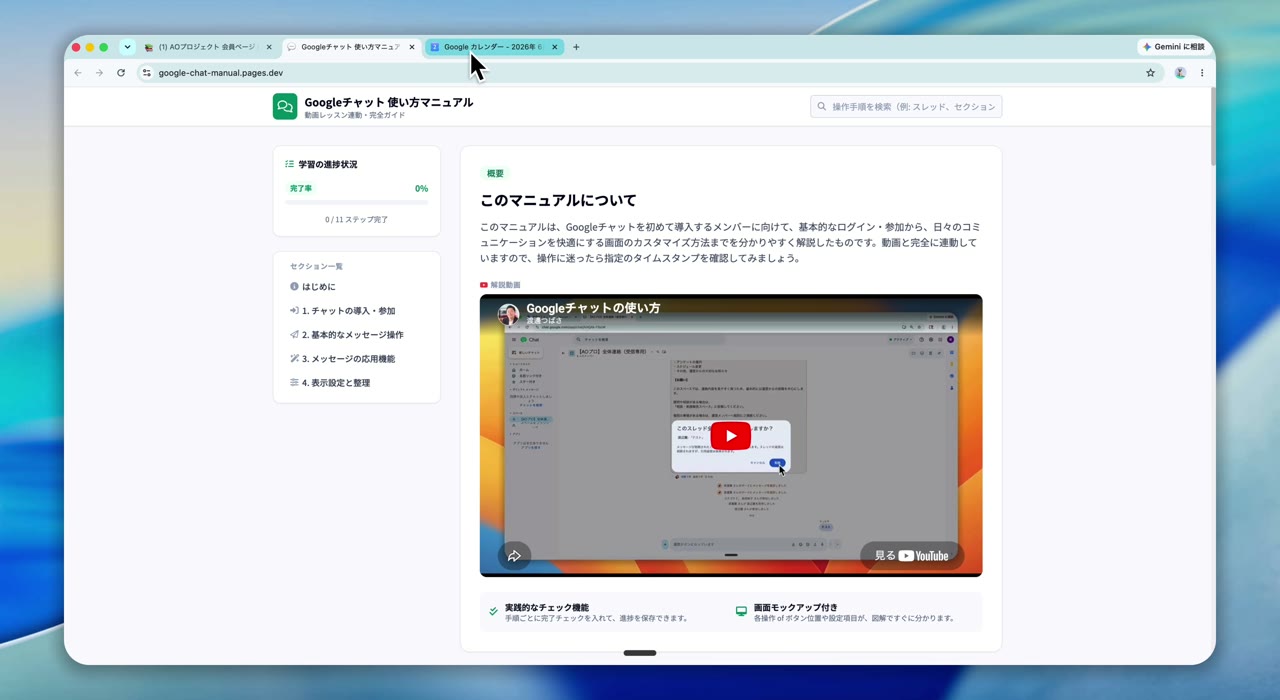Click the 実践的なチェック機能 feature title
The width and height of the screenshot is (1280, 700).
pyautogui.click(x=546, y=607)
